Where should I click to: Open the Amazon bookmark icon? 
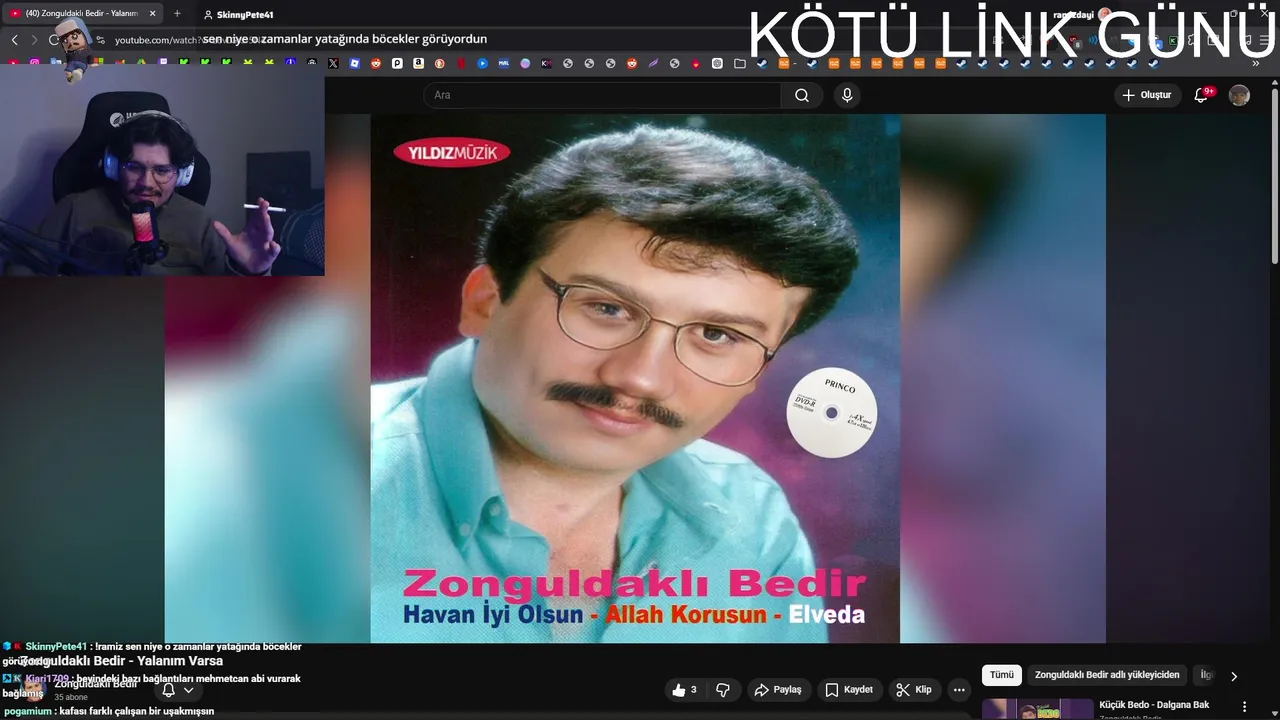419,63
